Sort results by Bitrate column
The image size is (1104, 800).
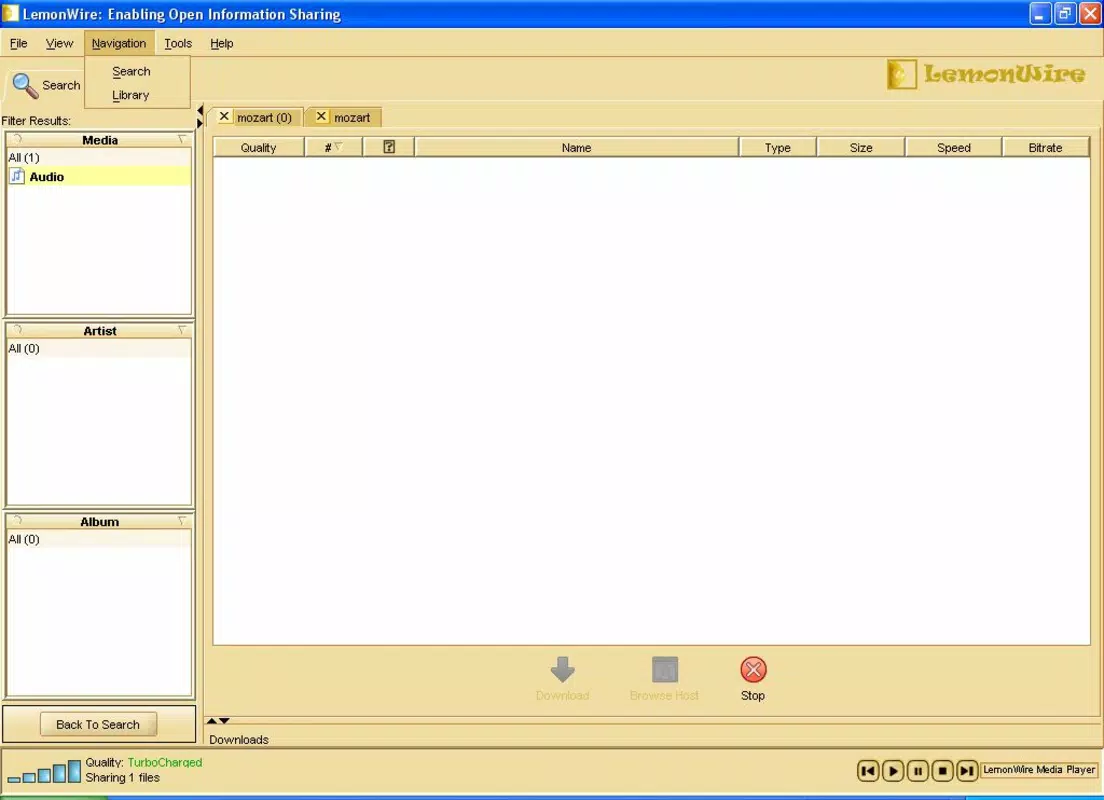tap(1046, 147)
